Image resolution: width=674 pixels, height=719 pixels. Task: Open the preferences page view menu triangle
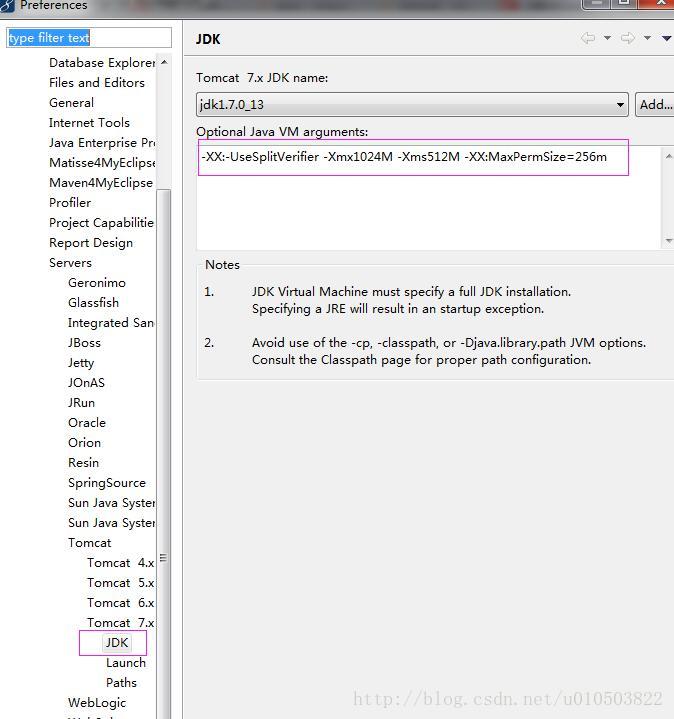667,39
